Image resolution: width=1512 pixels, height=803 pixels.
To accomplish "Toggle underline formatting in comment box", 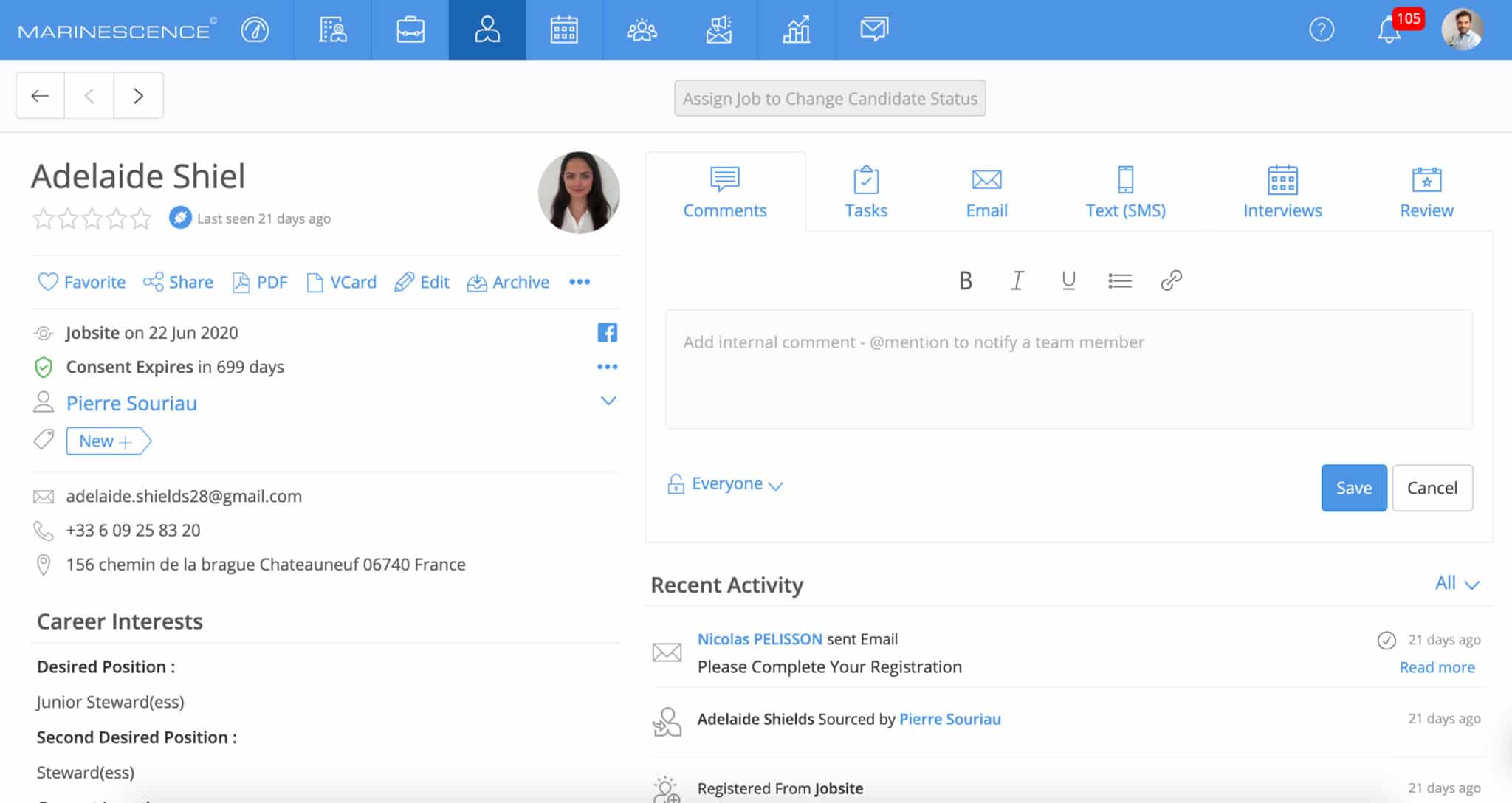I will (x=1068, y=281).
